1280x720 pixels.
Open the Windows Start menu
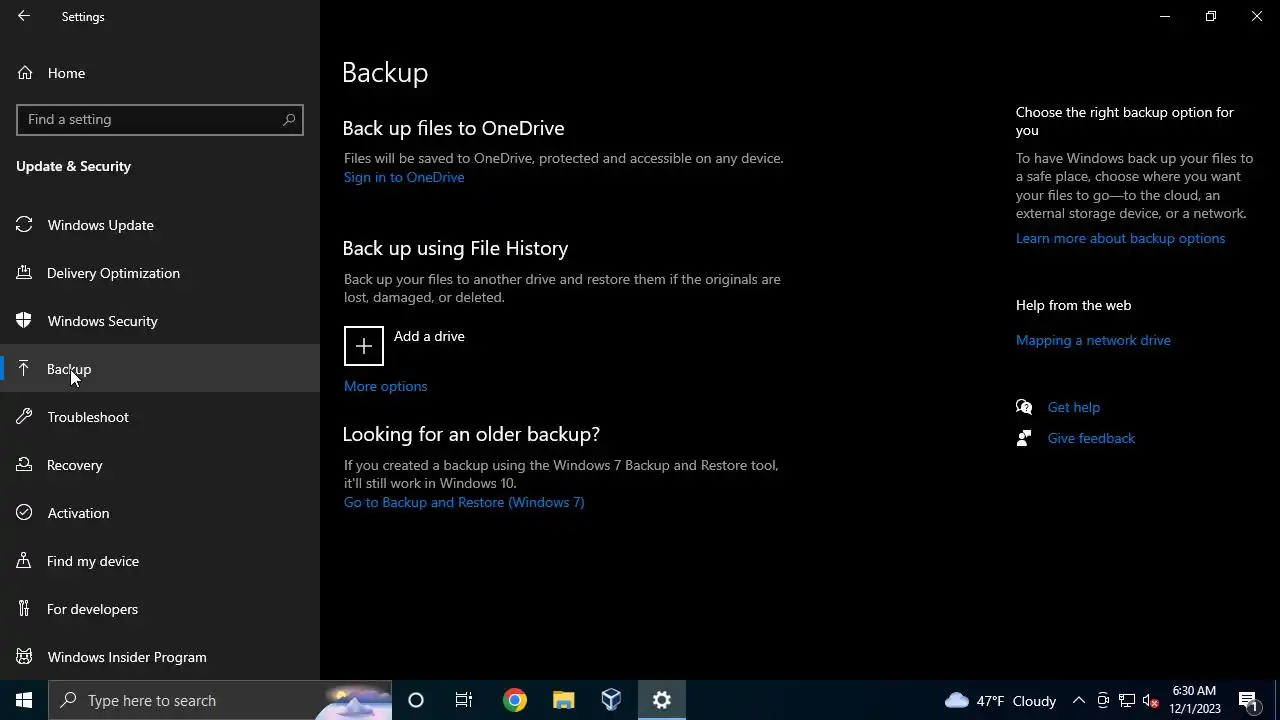[24, 700]
